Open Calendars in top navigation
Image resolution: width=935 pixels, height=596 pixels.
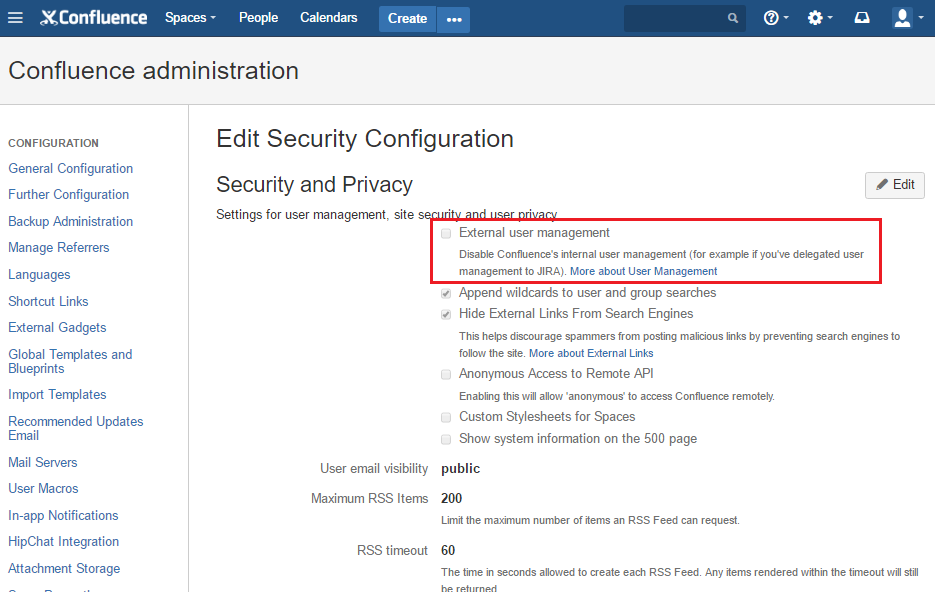tap(329, 18)
